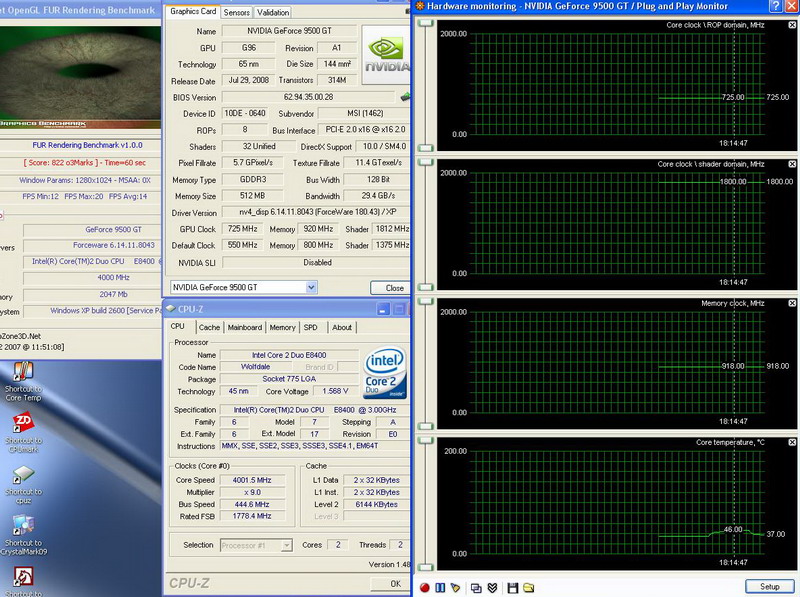Click the clear history brush icon
The image size is (800, 597).
tap(455, 588)
